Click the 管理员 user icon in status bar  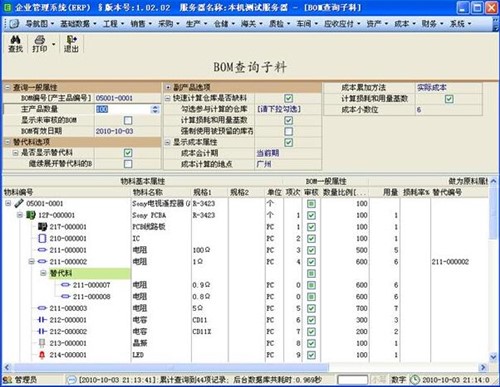coord(8,380)
